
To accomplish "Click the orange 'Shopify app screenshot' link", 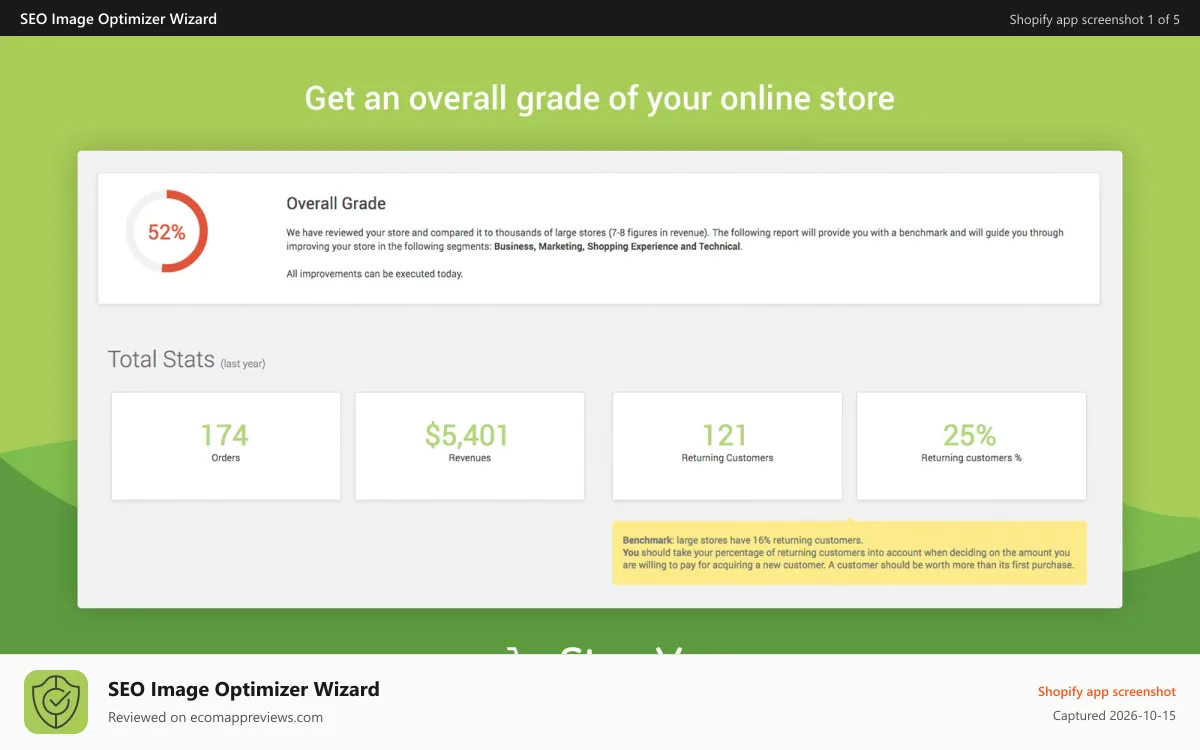I will pos(1107,691).
